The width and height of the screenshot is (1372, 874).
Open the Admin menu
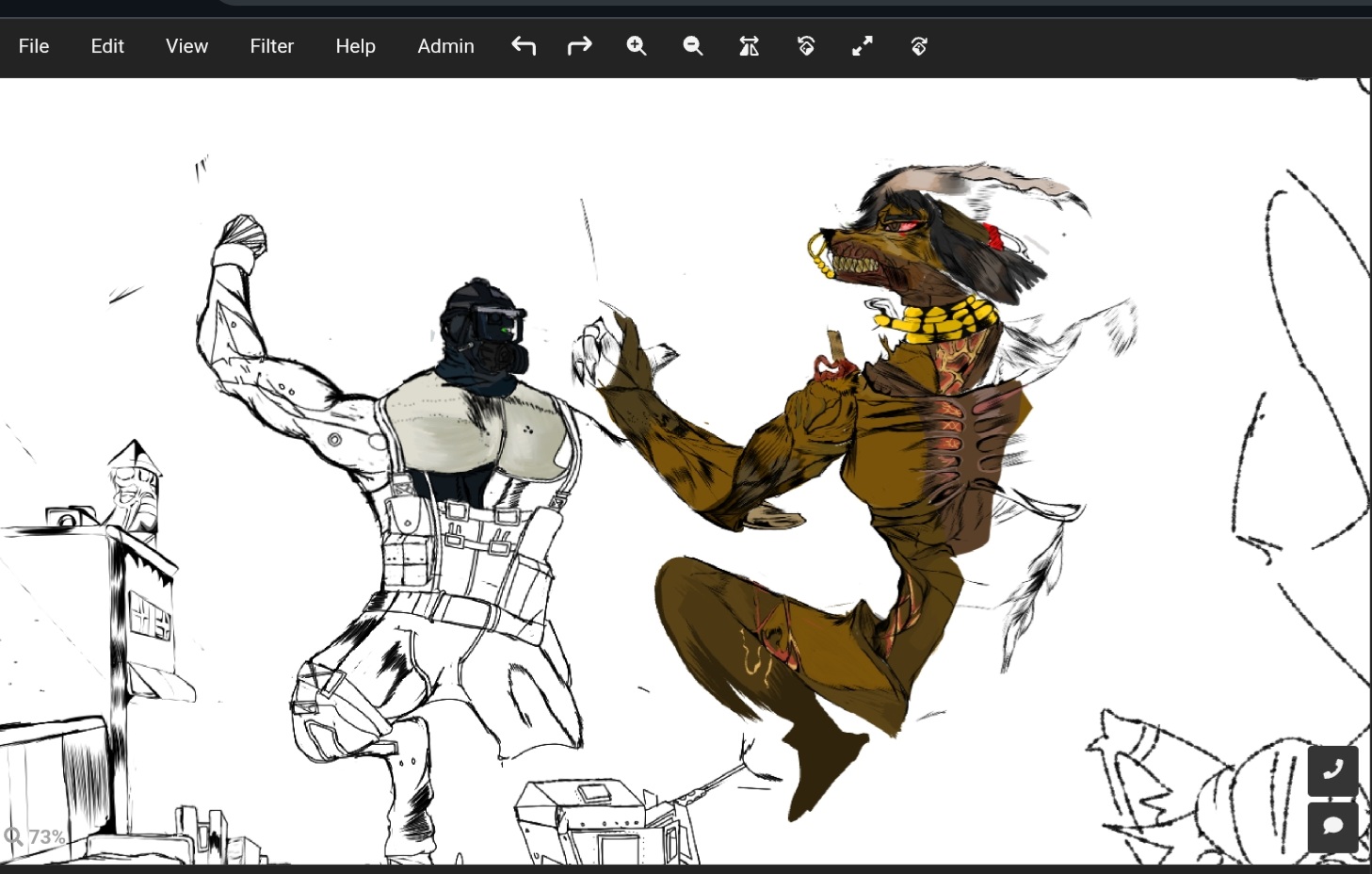pyautogui.click(x=445, y=46)
